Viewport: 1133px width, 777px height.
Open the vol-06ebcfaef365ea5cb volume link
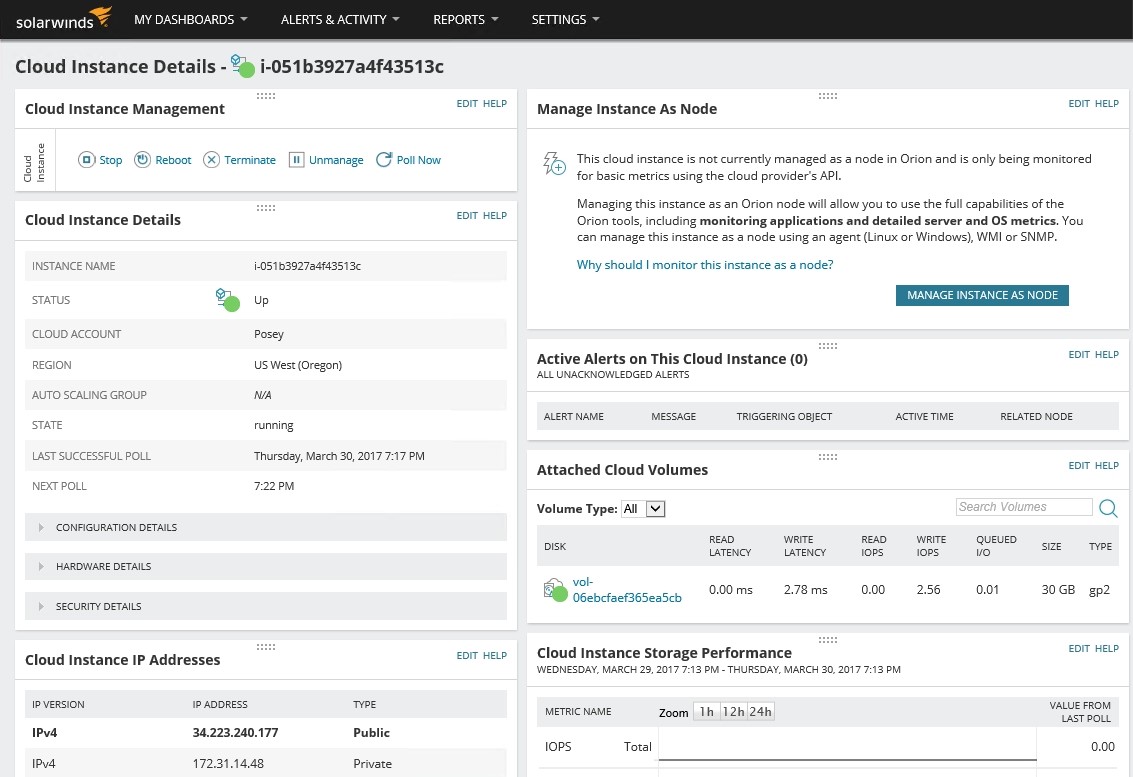click(627, 590)
